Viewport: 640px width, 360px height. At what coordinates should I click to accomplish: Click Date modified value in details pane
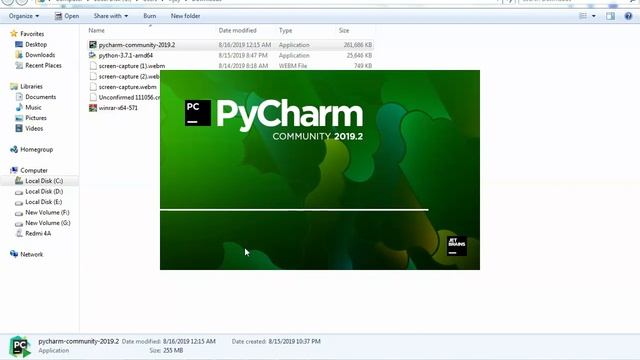point(189,341)
